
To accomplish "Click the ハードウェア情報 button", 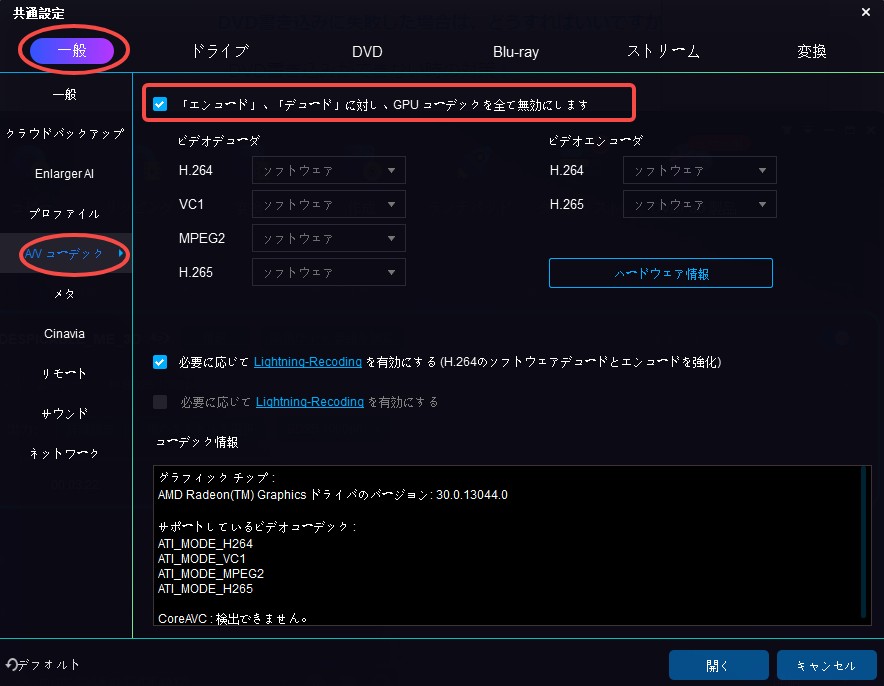I will (660, 273).
